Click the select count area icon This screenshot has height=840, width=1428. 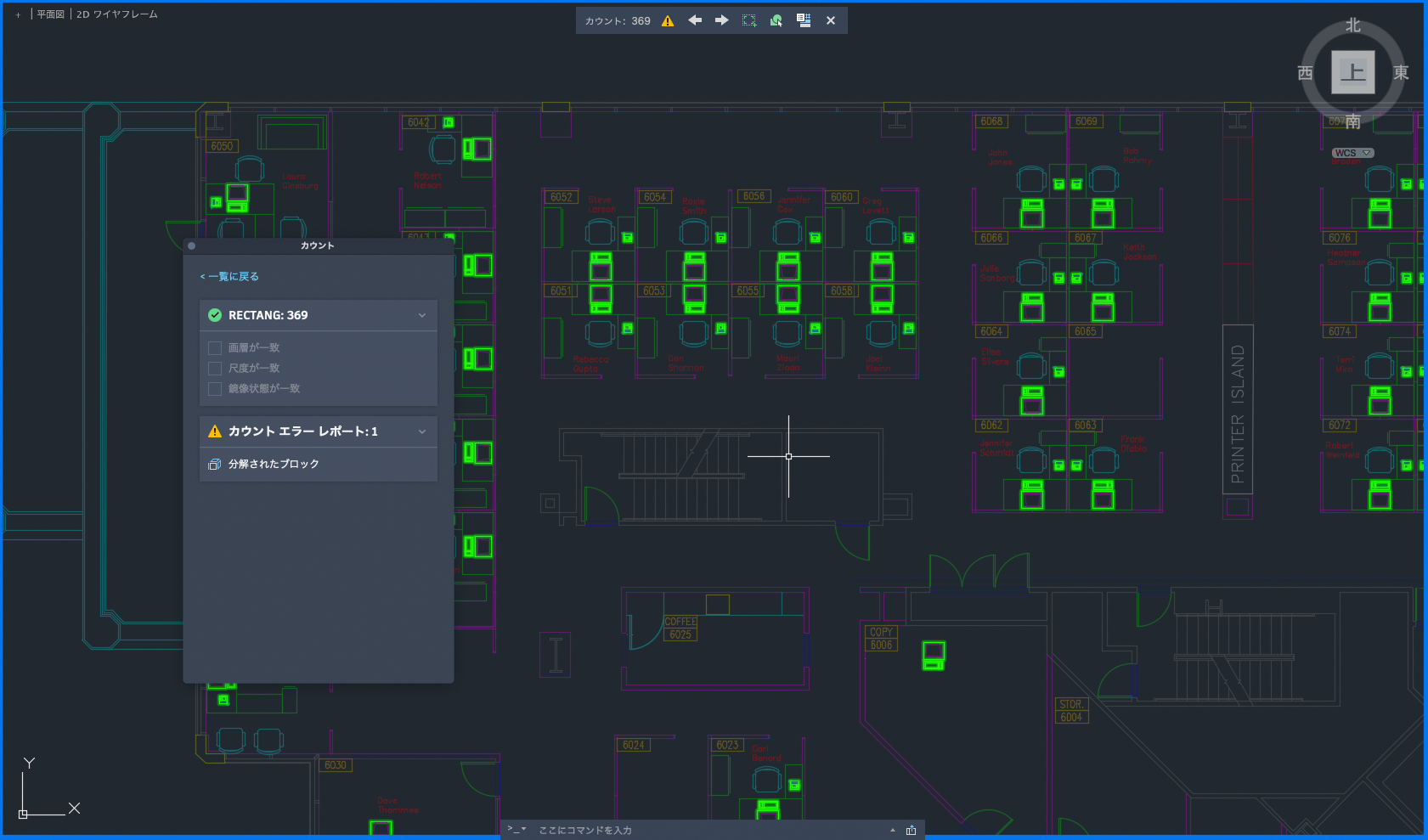(x=748, y=20)
